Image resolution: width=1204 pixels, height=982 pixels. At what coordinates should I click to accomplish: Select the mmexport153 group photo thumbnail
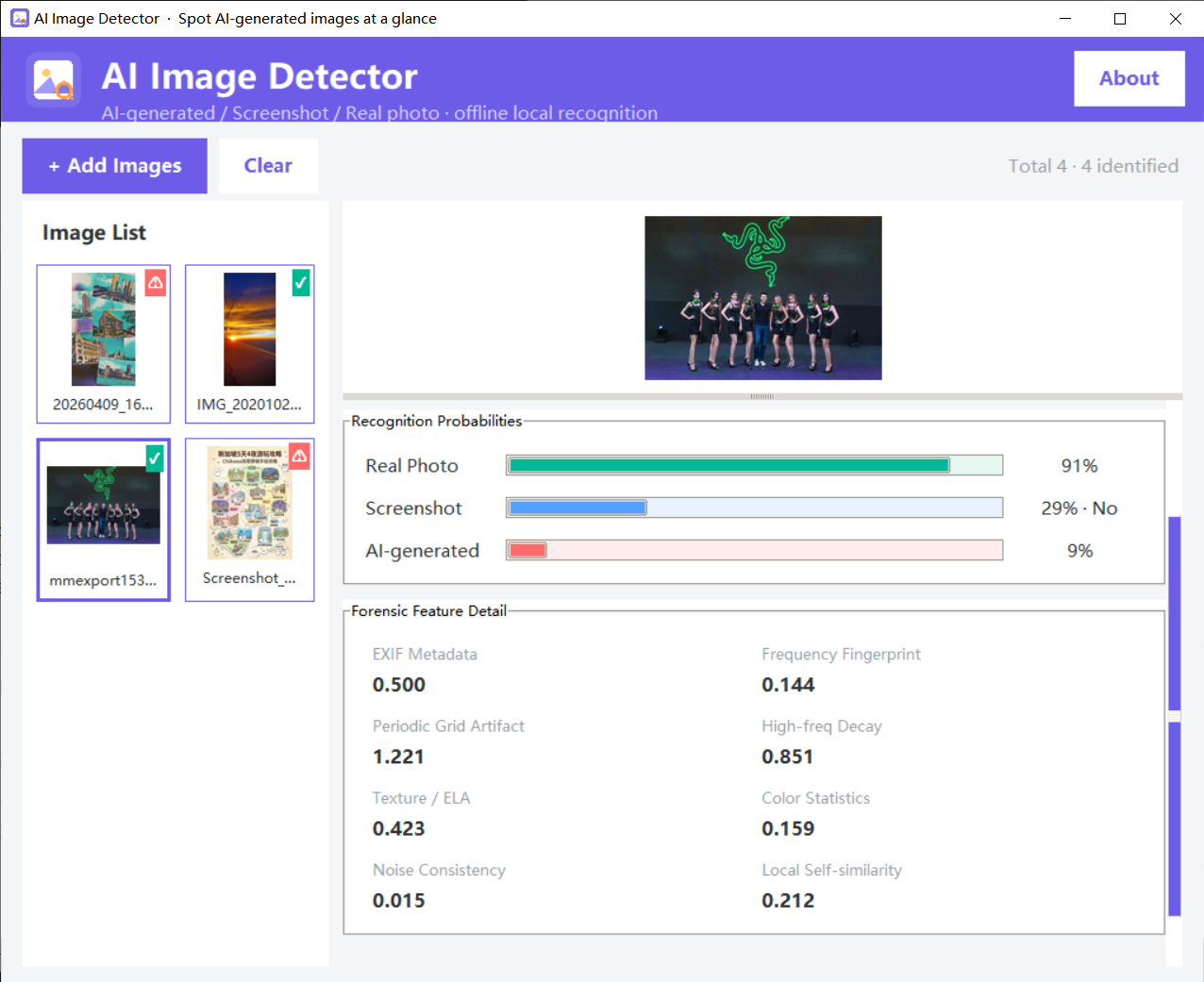coord(104,519)
